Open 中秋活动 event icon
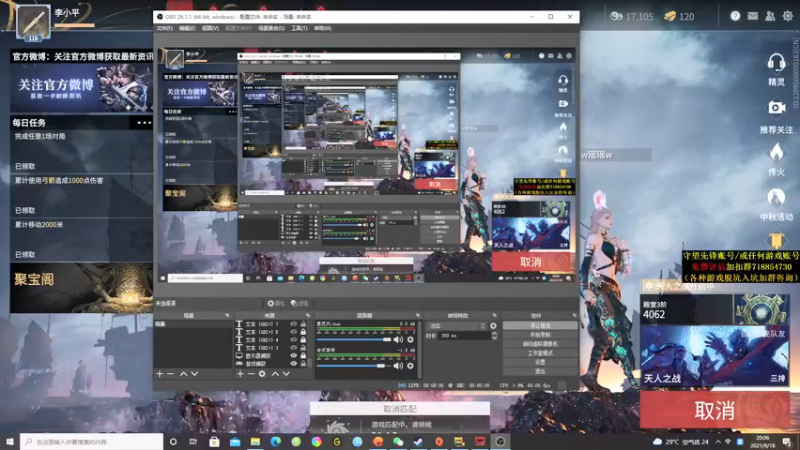Viewport: 800px width, 450px height. 776,197
